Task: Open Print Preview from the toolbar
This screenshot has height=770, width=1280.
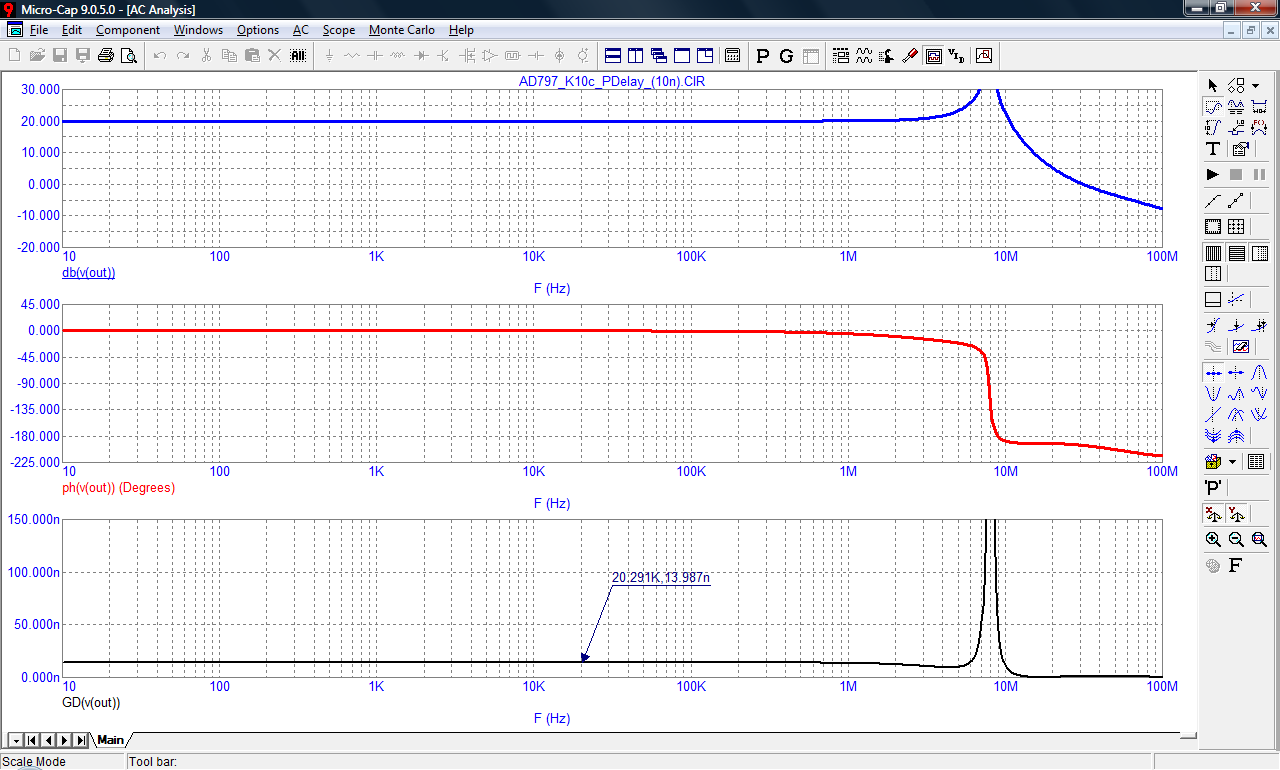Action: (x=128, y=56)
